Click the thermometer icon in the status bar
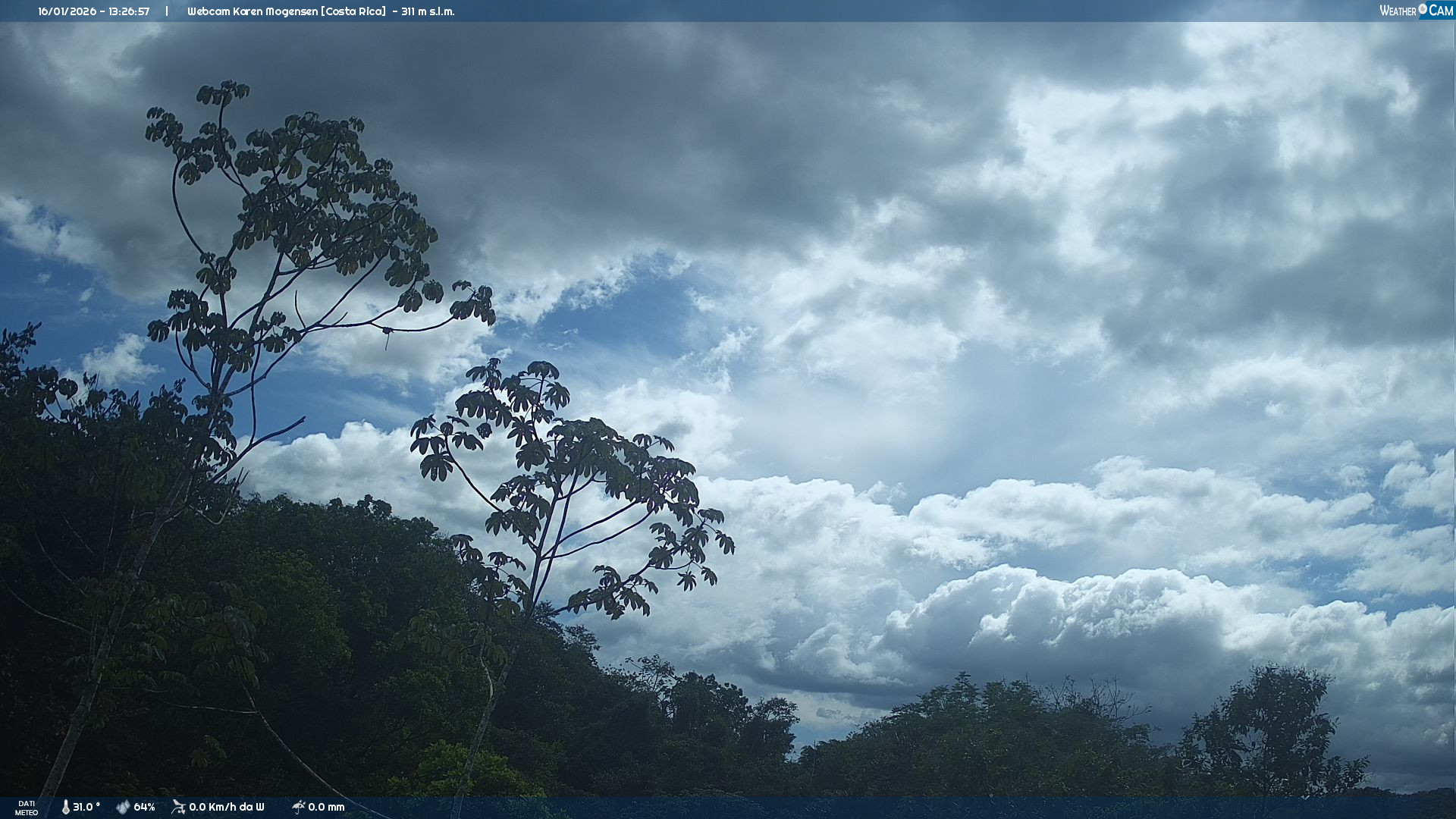This screenshot has width=1456, height=819. (65, 807)
